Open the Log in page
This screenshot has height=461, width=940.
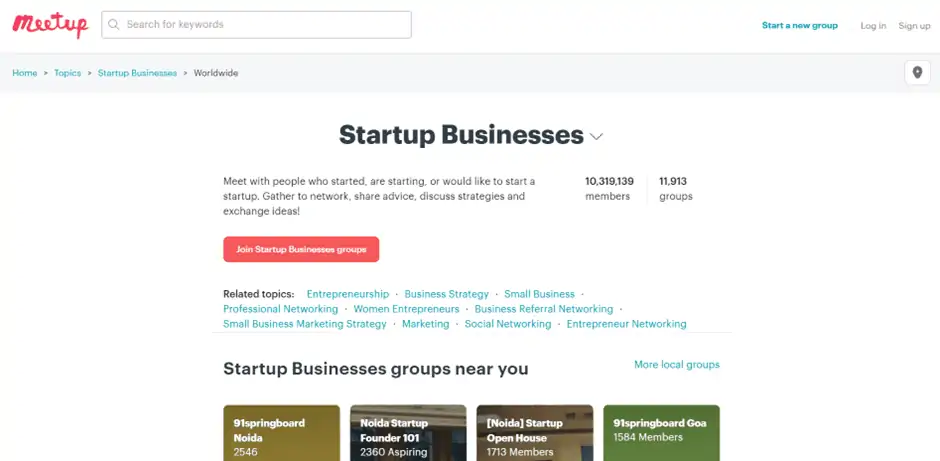[873, 26]
